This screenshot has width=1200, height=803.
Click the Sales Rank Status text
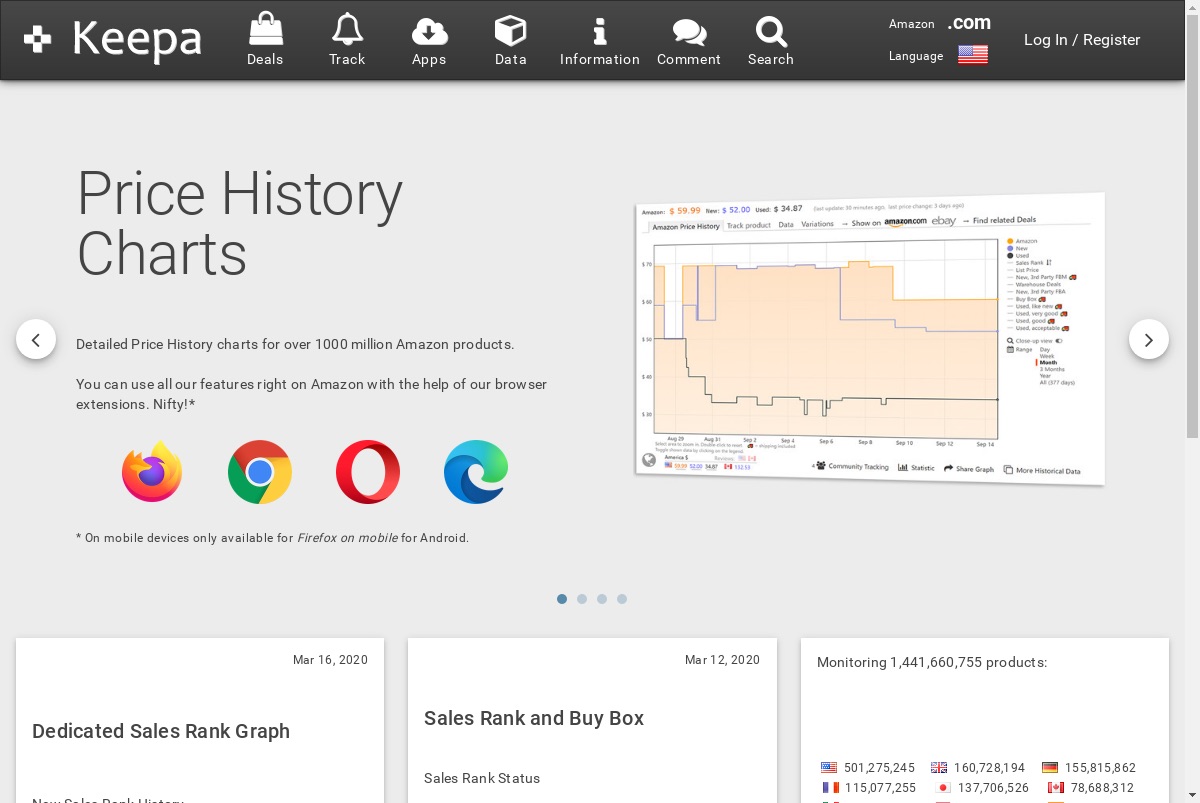(x=482, y=778)
